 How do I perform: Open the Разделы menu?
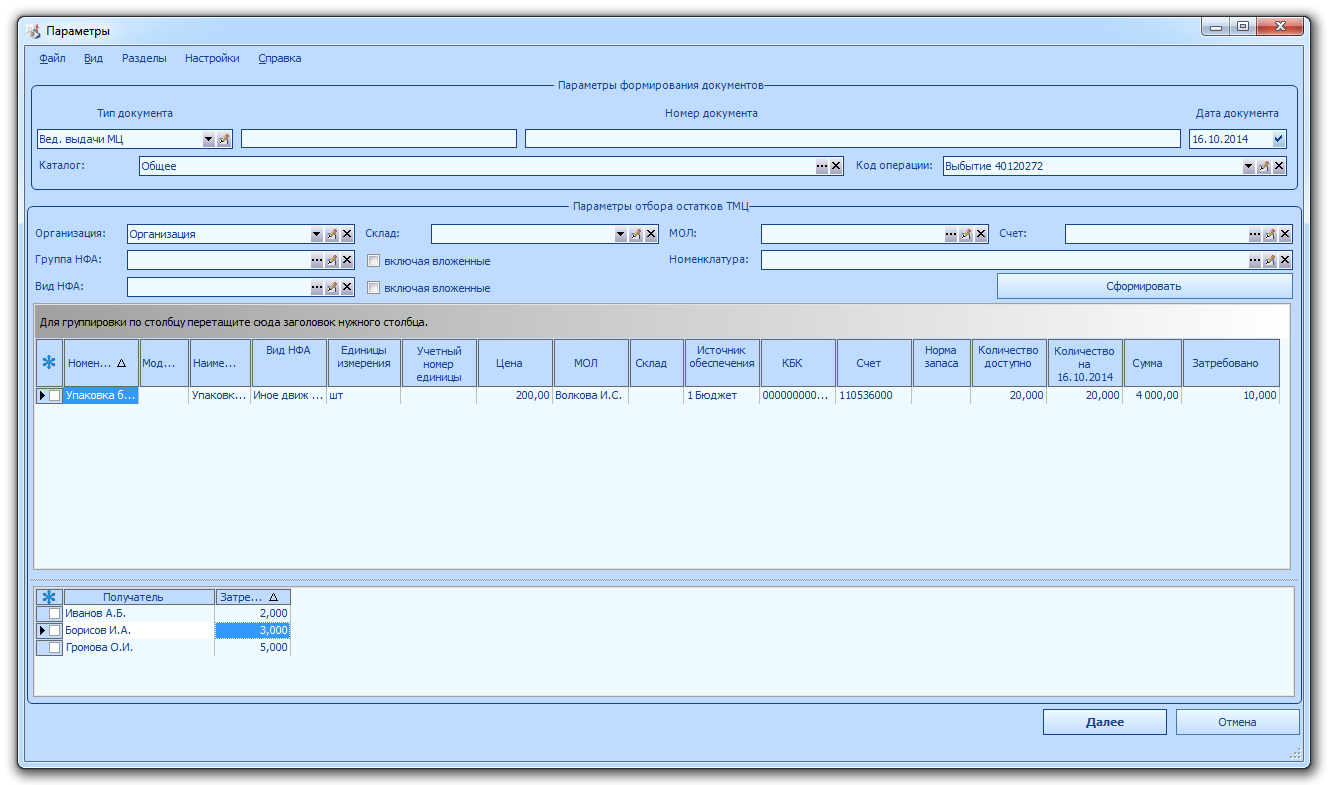[x=144, y=58]
